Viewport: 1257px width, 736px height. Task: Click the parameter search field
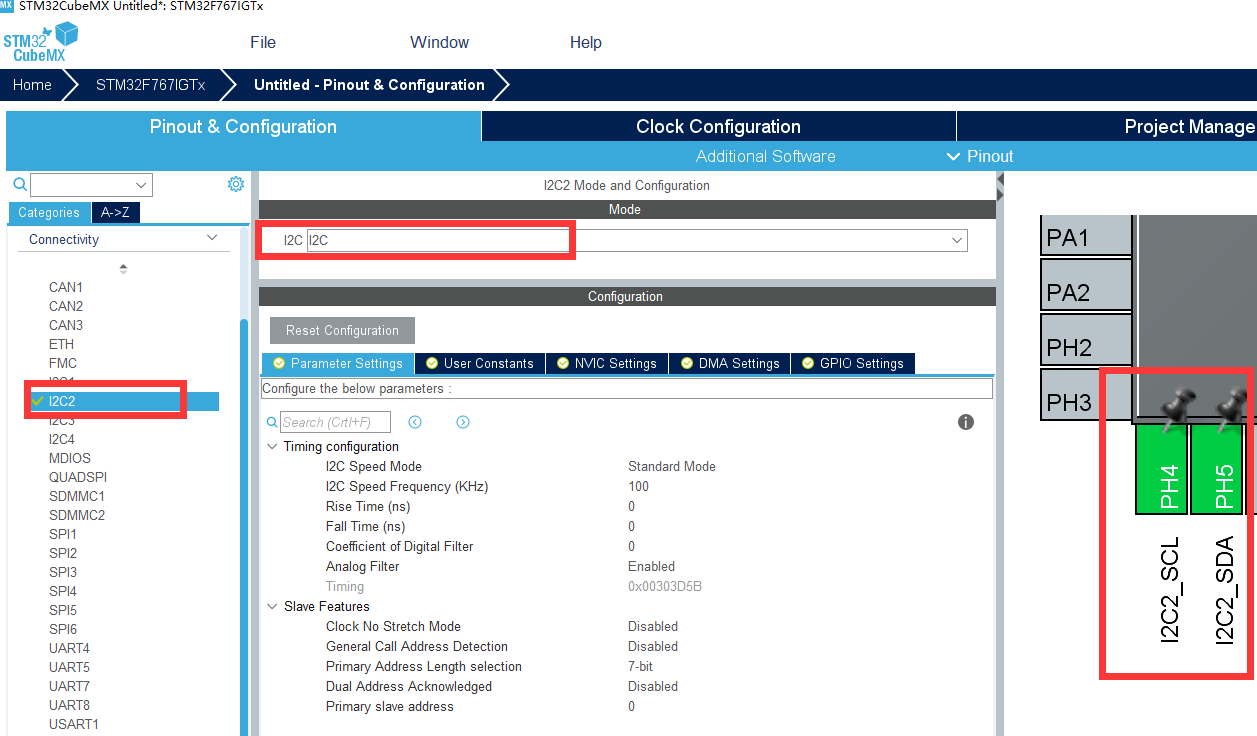335,422
